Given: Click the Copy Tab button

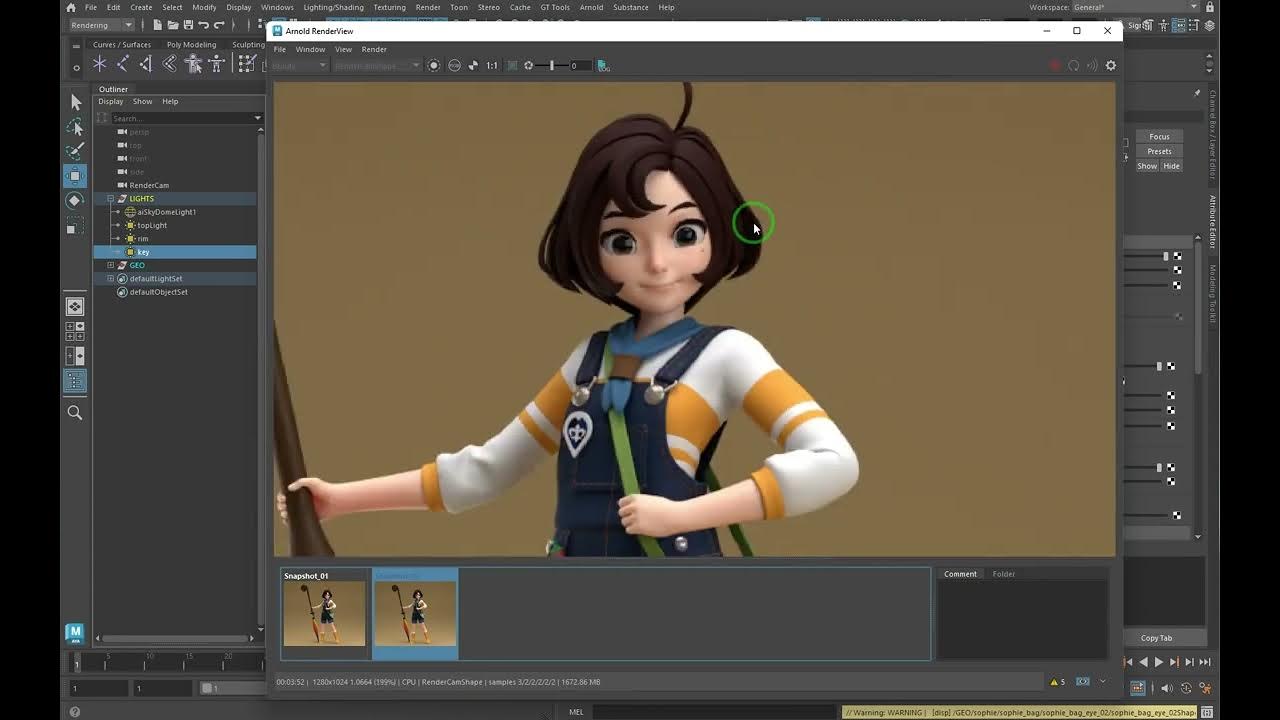Looking at the screenshot, I should point(1156,638).
